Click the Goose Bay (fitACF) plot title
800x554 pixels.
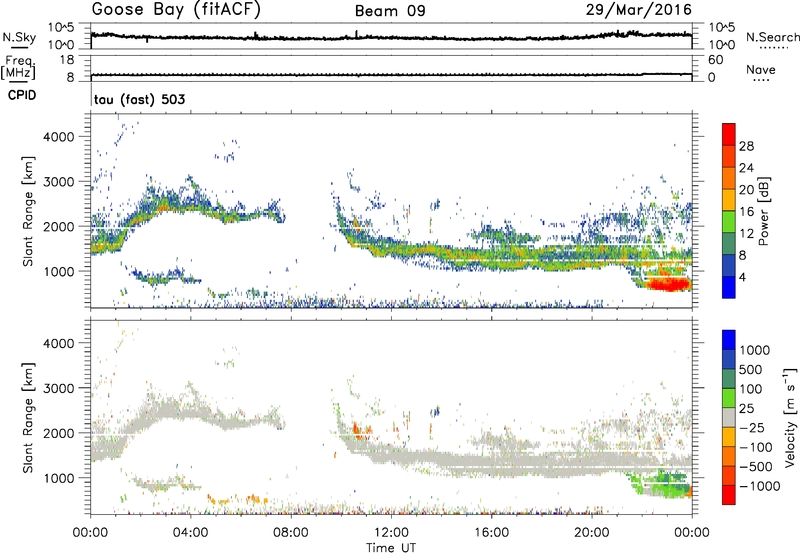pyautogui.click(x=176, y=10)
